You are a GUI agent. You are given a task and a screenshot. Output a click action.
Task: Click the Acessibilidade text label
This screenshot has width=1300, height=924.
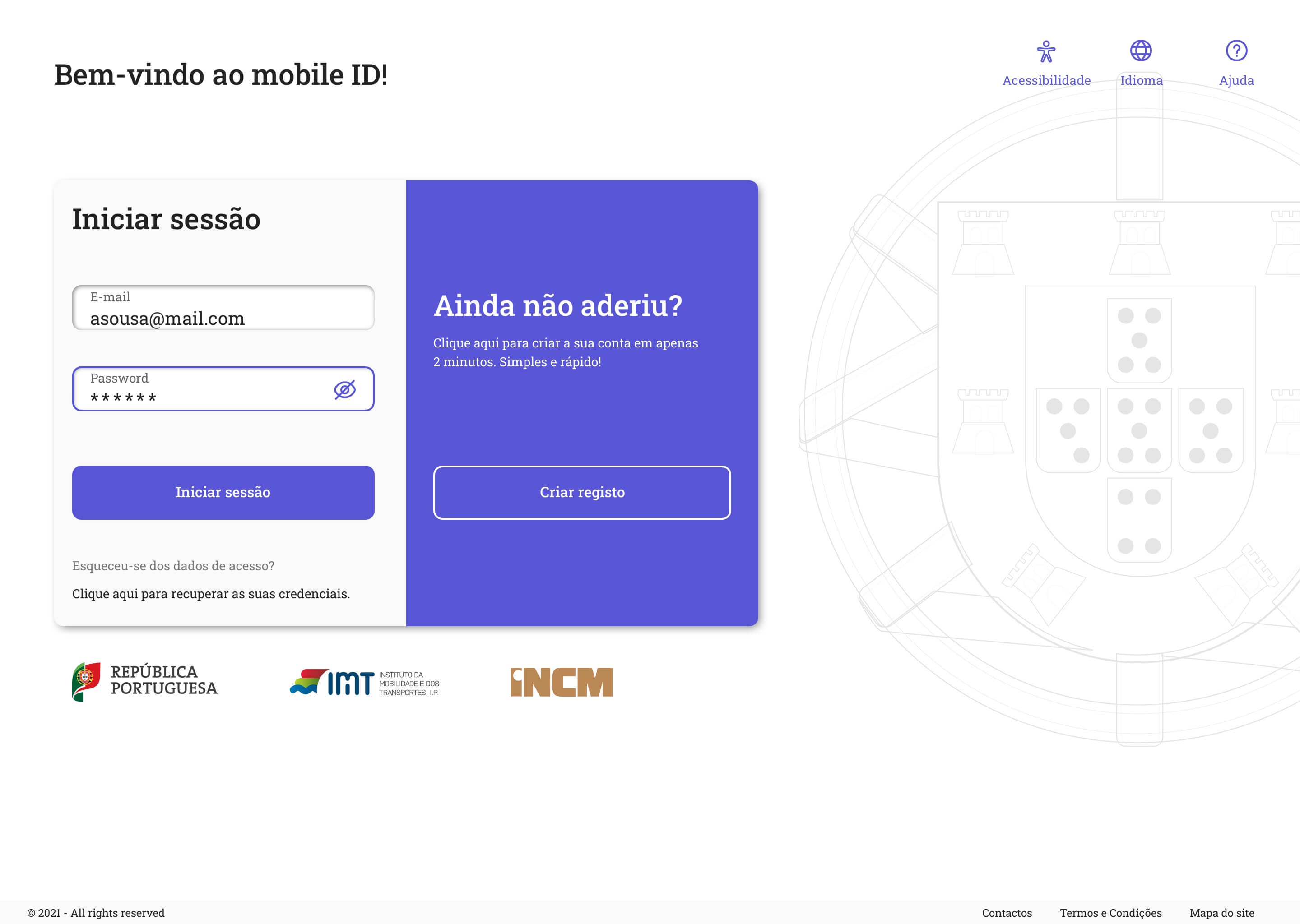pos(1046,80)
